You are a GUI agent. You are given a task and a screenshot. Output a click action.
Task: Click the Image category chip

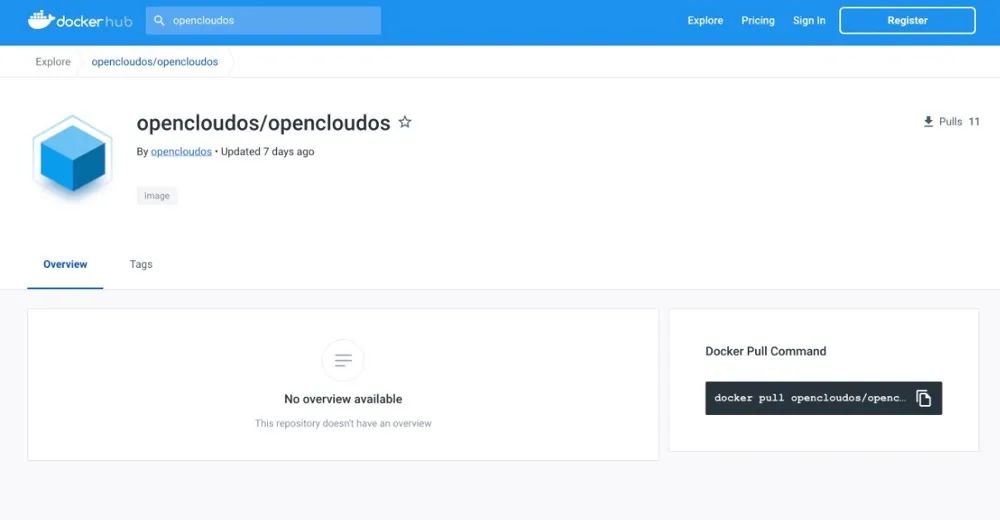tap(157, 196)
